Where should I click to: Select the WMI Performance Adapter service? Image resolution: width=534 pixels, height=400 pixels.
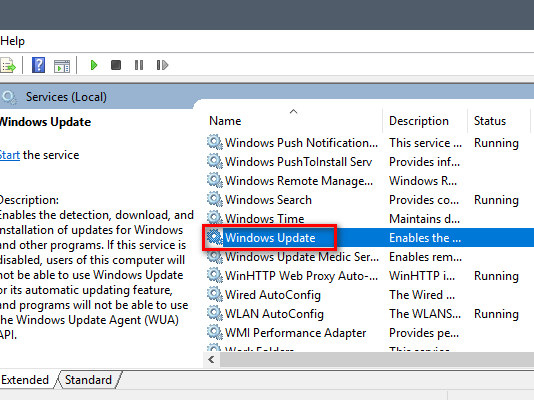369,333
